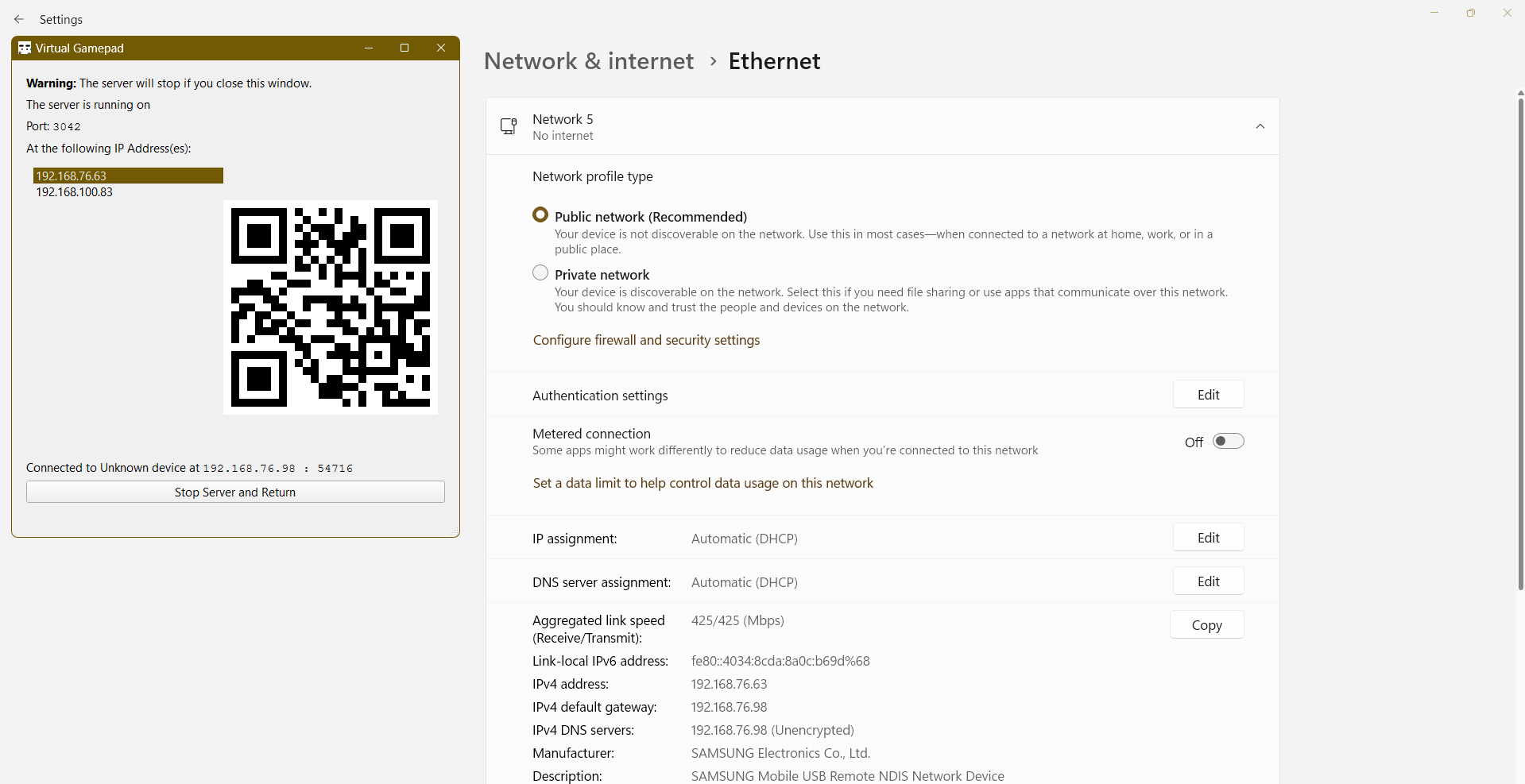Select Public network profile type
This screenshot has width=1525, height=784.
tap(540, 215)
